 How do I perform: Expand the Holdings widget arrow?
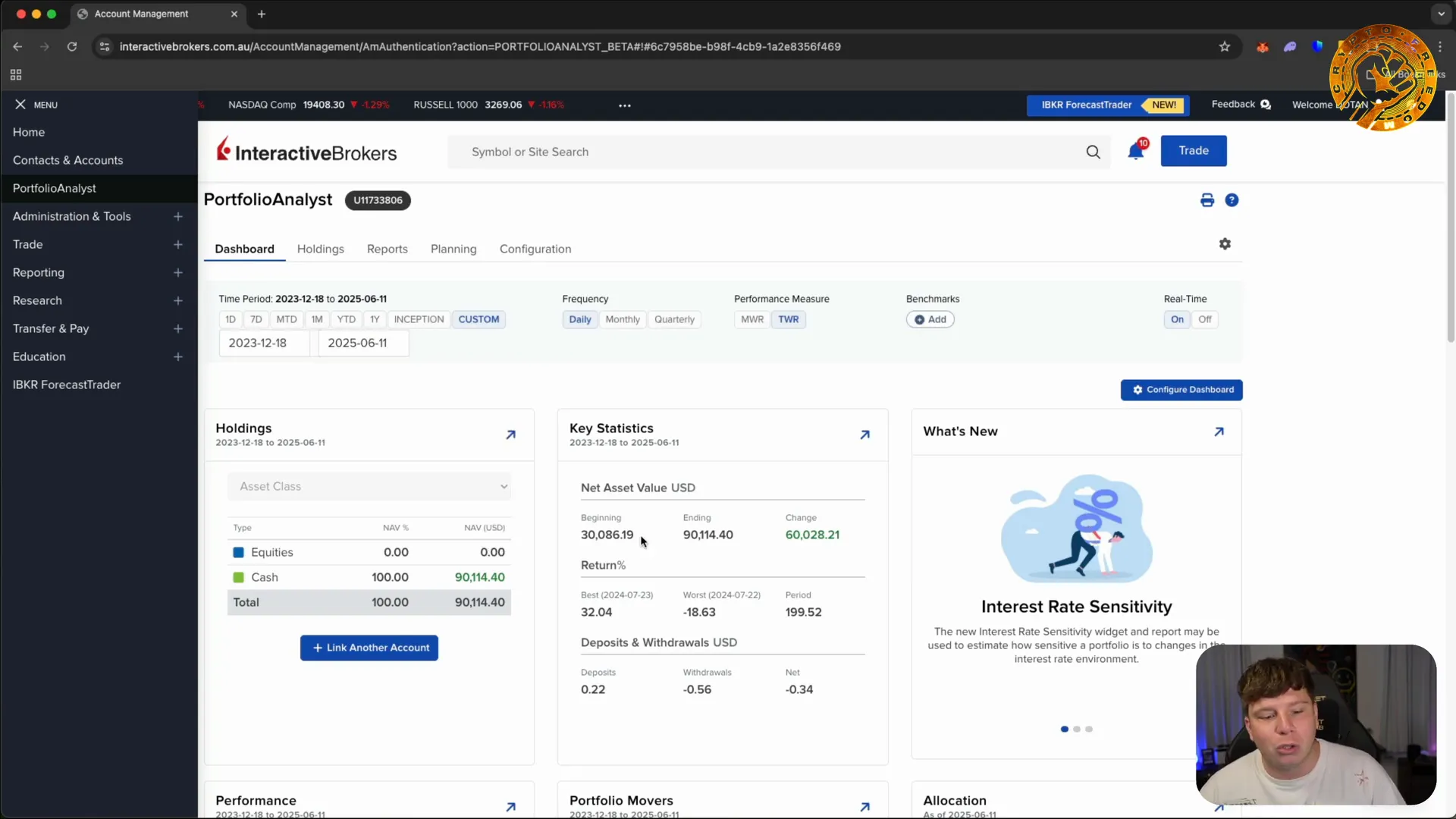(x=510, y=435)
